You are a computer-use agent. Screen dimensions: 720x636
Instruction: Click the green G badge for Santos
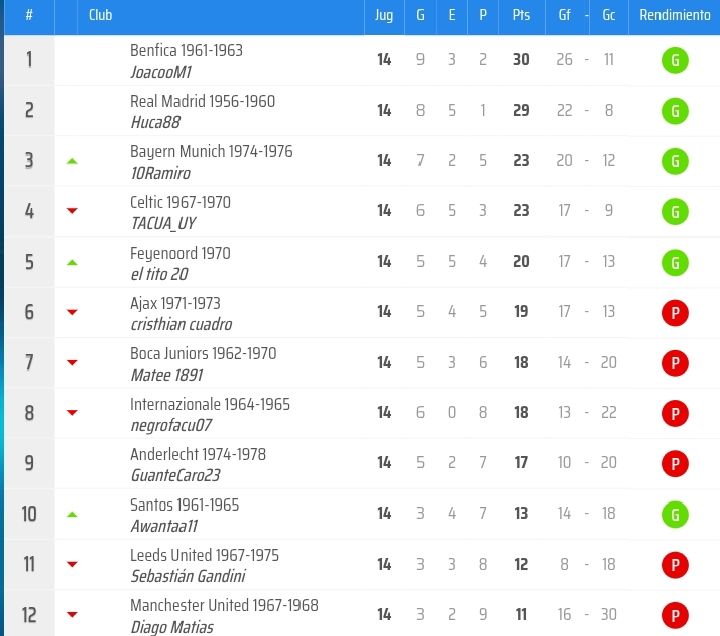click(x=675, y=514)
